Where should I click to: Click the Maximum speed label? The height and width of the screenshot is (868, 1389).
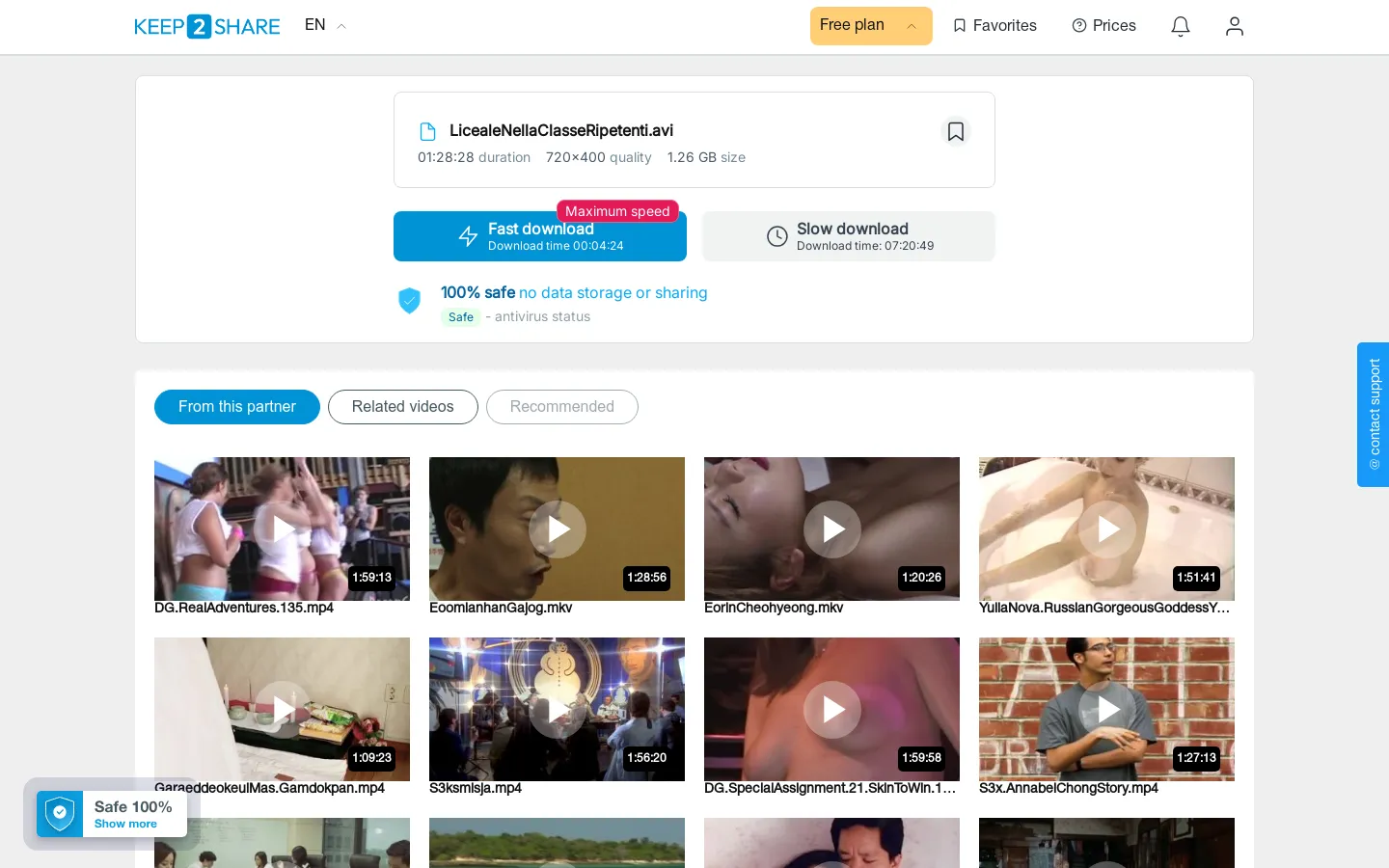pyautogui.click(x=617, y=211)
